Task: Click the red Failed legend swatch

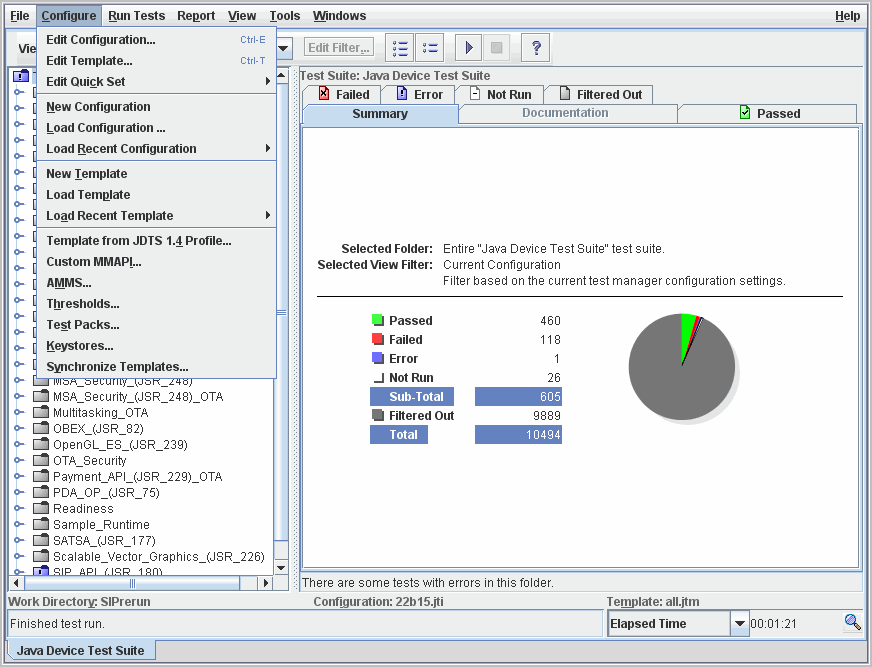Action: coord(378,339)
